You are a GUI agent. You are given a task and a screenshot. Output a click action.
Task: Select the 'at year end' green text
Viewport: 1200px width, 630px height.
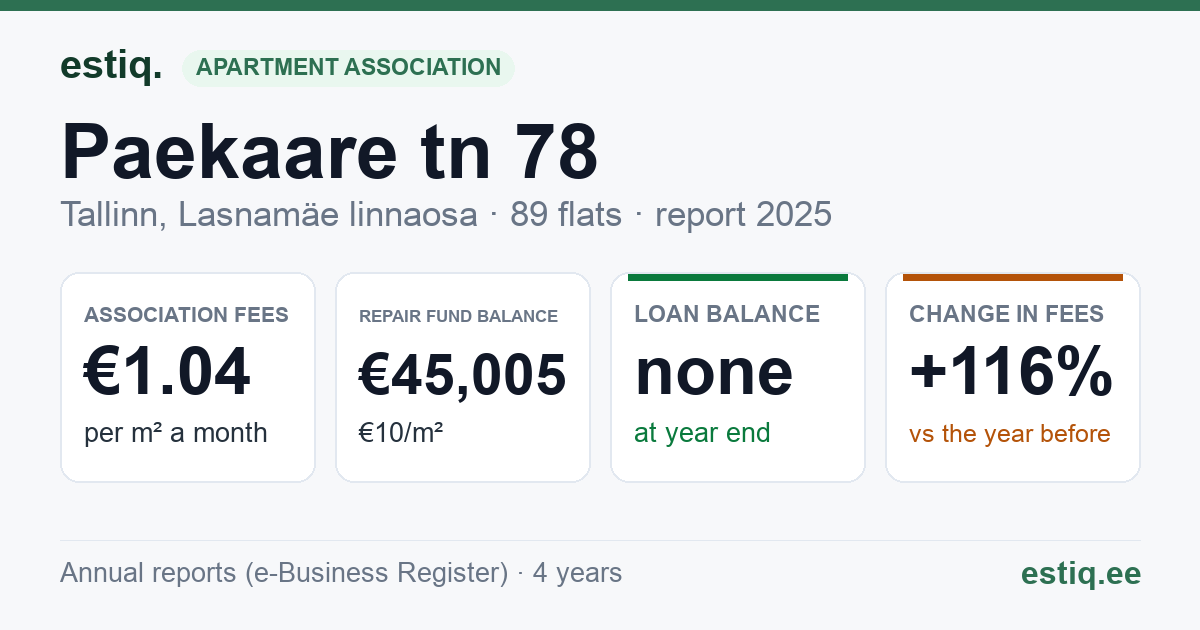click(x=702, y=433)
